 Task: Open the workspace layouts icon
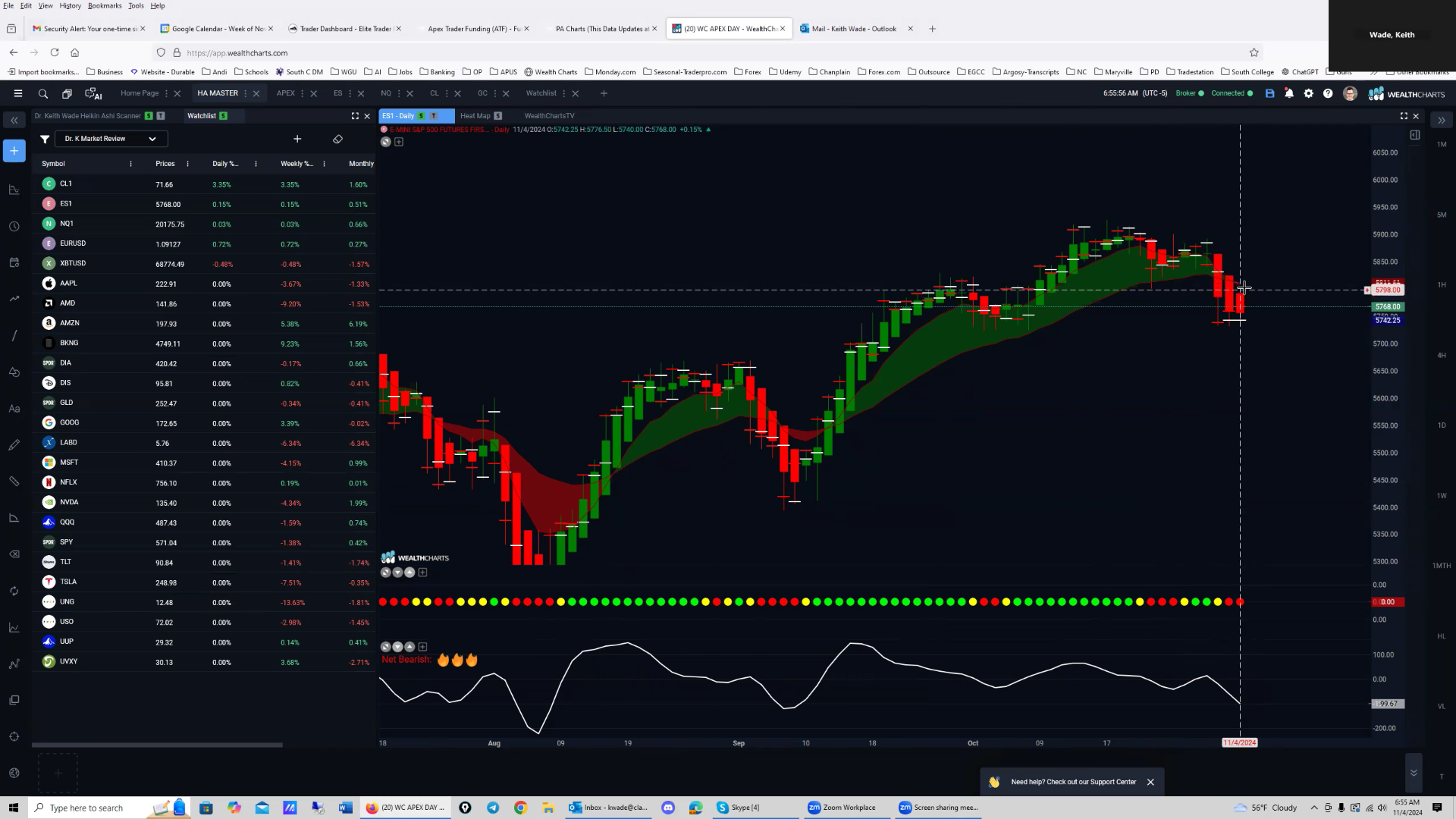pos(67,94)
